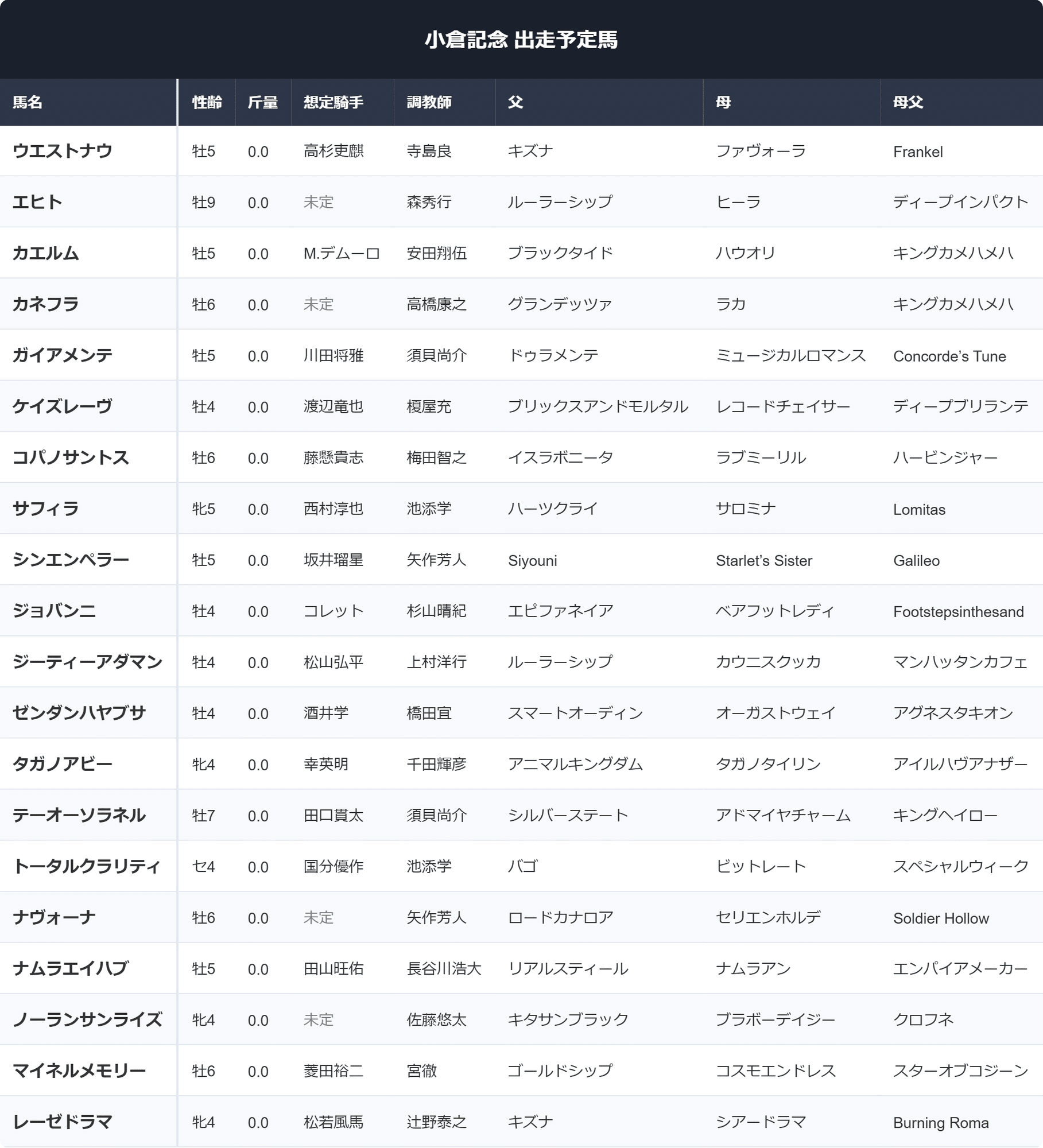This screenshot has height=1148, width=1043.
Task: Select horse name タガノアビー
Action: pyautogui.click(x=63, y=764)
